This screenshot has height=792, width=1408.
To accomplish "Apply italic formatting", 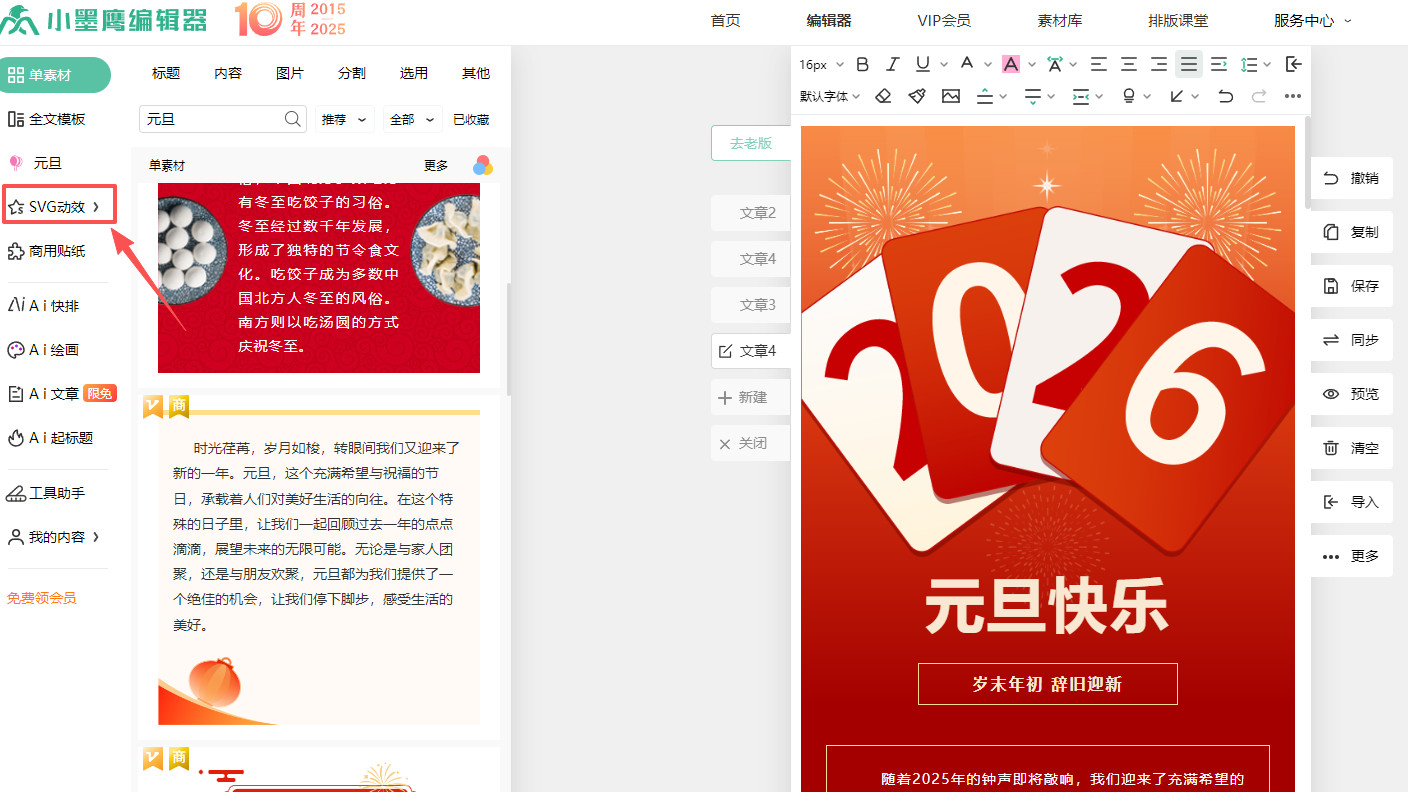I will 892,63.
